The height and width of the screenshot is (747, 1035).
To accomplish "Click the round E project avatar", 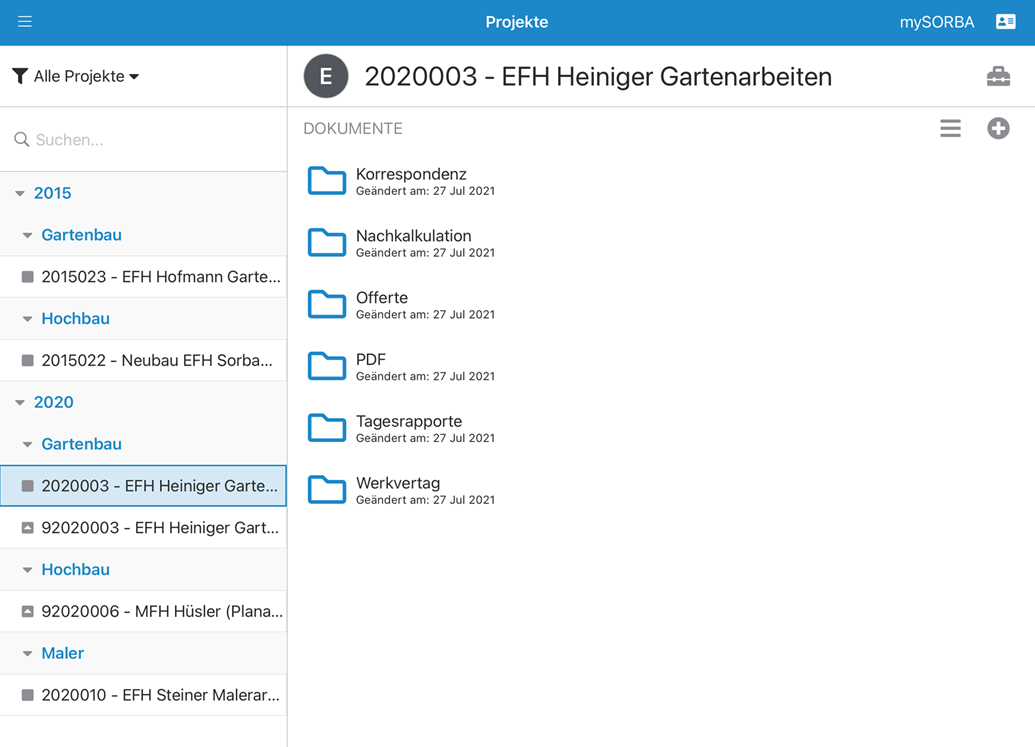I will point(326,77).
